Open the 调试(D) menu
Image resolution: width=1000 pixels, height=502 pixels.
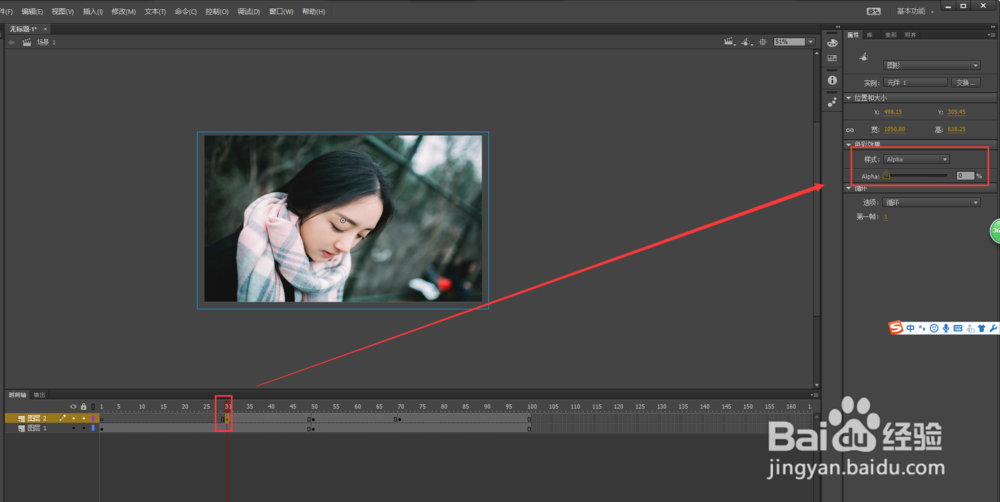[x=249, y=11]
